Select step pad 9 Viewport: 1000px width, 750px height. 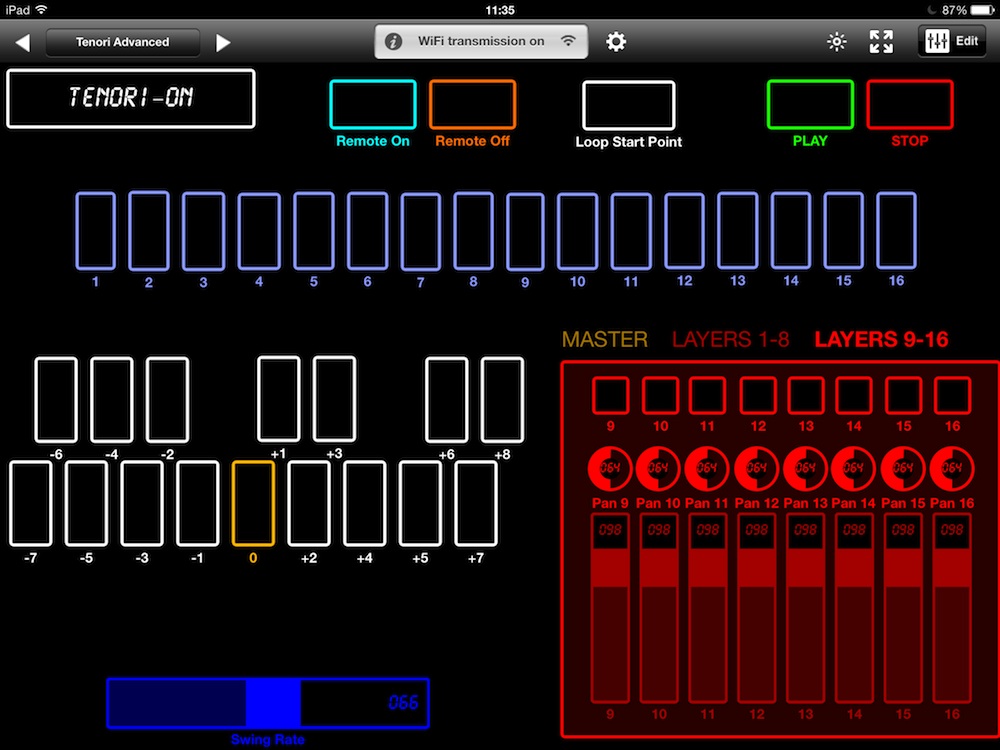point(525,232)
